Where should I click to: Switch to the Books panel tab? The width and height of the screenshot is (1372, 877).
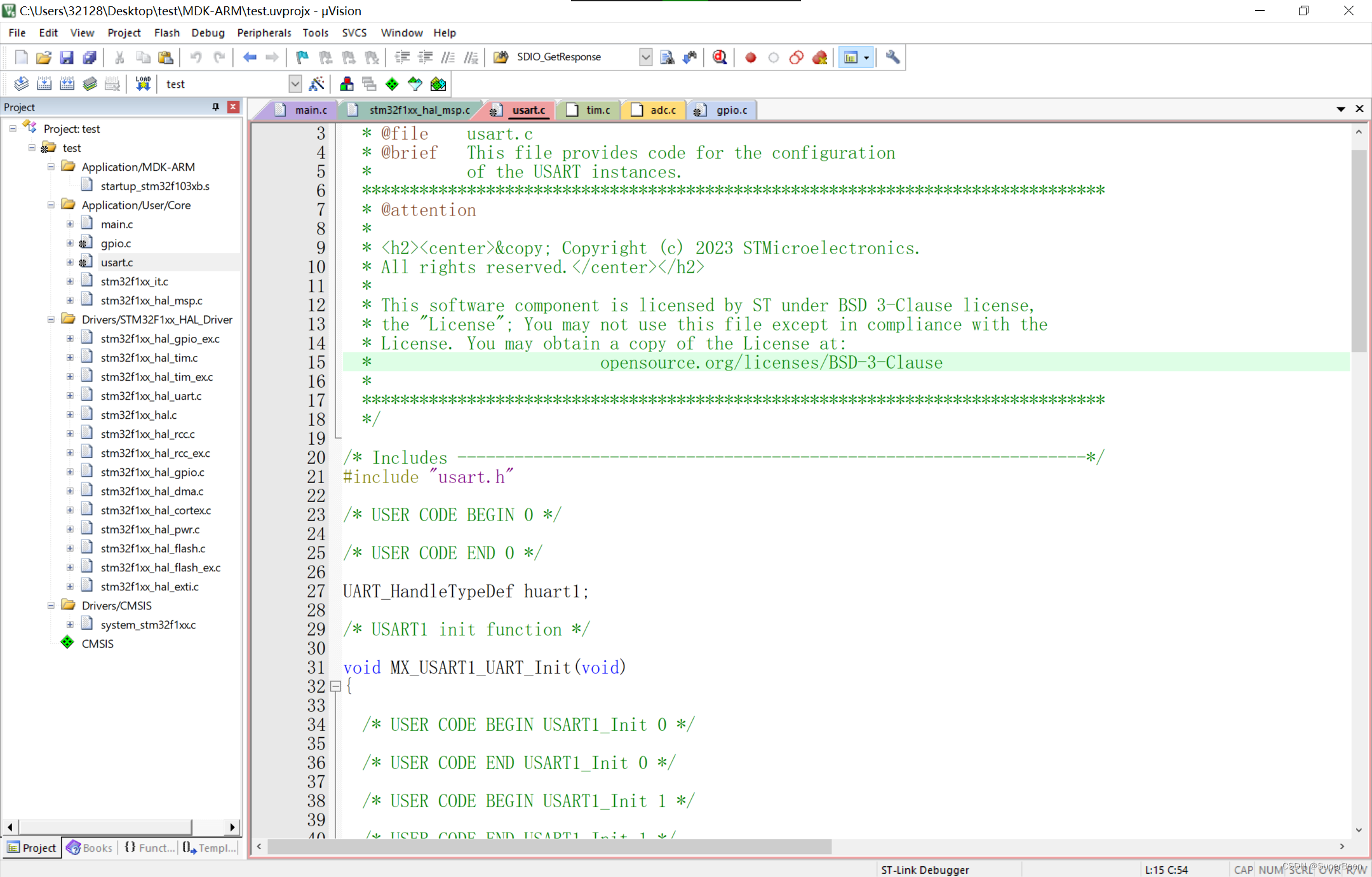click(90, 848)
